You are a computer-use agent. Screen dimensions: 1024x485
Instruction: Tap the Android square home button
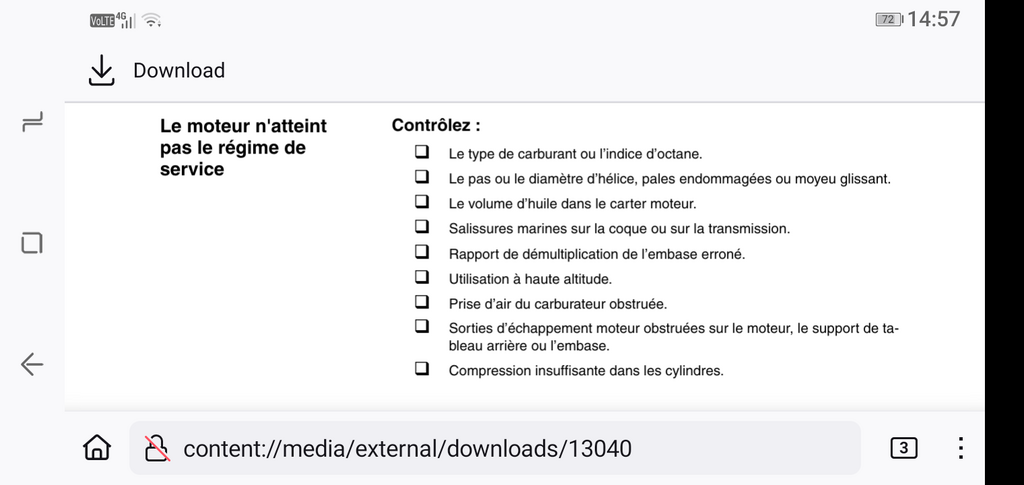coord(31,243)
